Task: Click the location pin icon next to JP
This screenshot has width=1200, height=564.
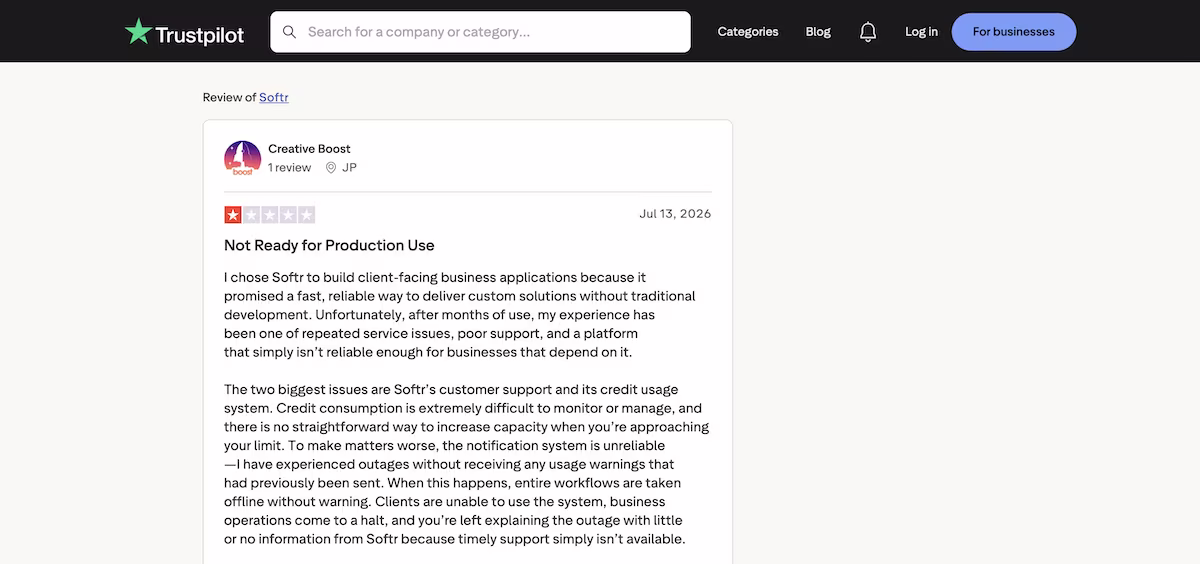Action: pos(331,168)
